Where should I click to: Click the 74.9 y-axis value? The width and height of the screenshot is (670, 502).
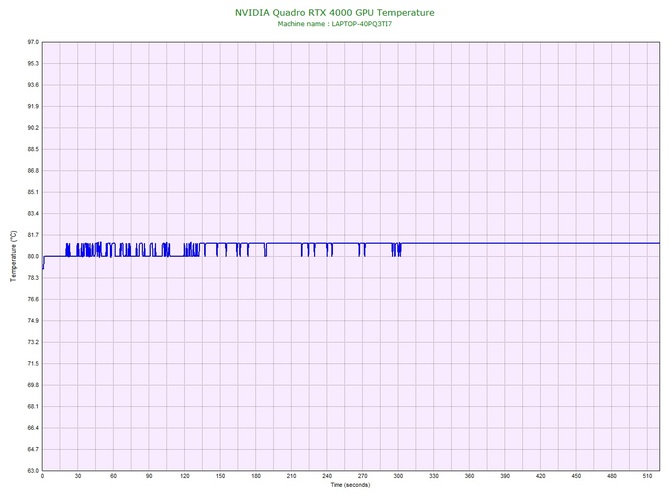coord(33,321)
